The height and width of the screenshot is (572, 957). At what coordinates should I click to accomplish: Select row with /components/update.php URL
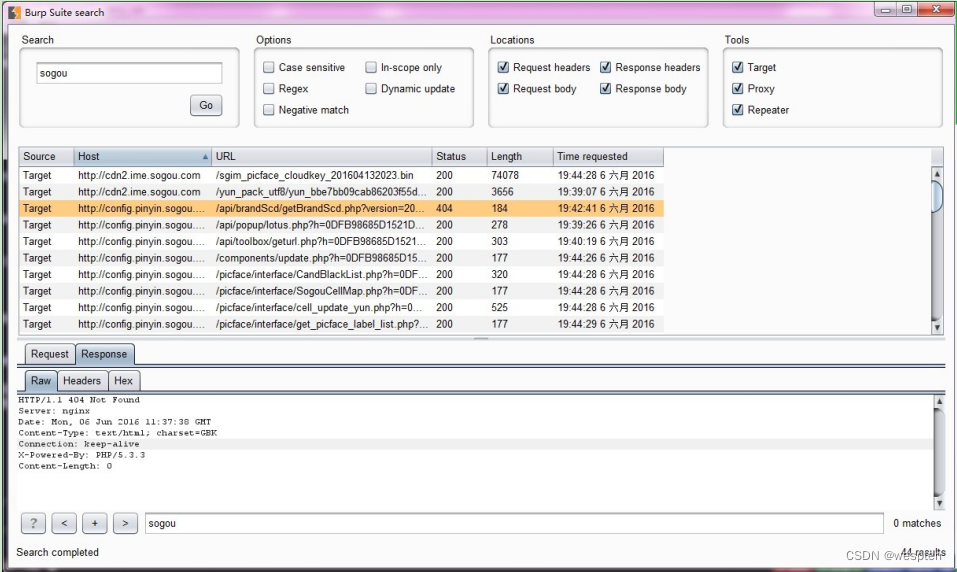[341, 258]
